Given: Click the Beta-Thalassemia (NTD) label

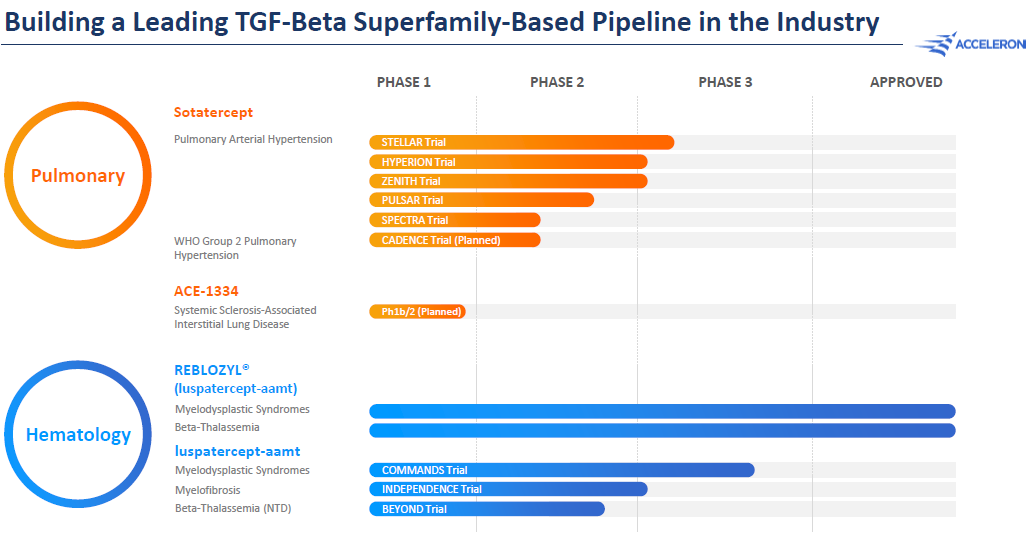Looking at the screenshot, I should 233,509.
